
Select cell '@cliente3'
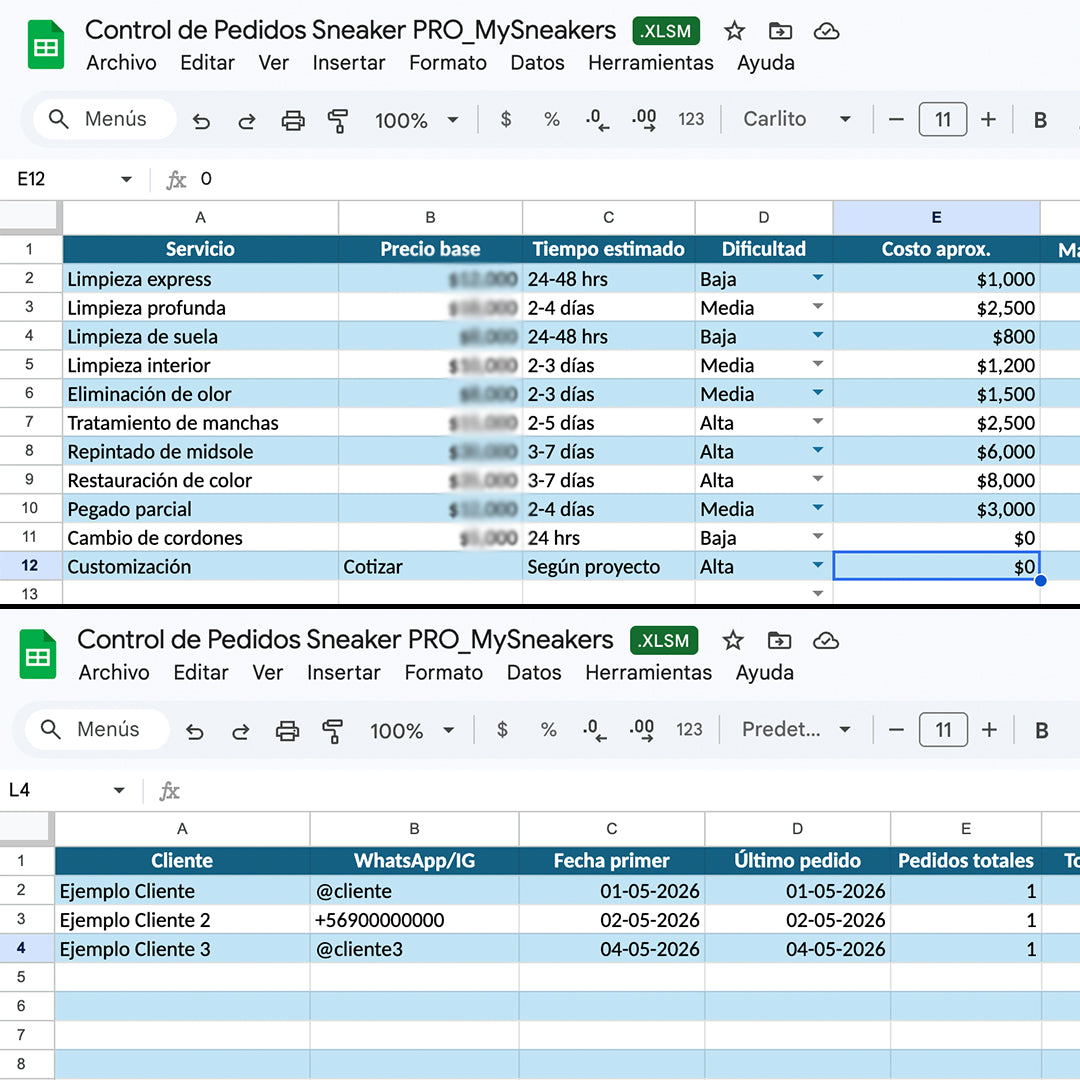pos(414,949)
